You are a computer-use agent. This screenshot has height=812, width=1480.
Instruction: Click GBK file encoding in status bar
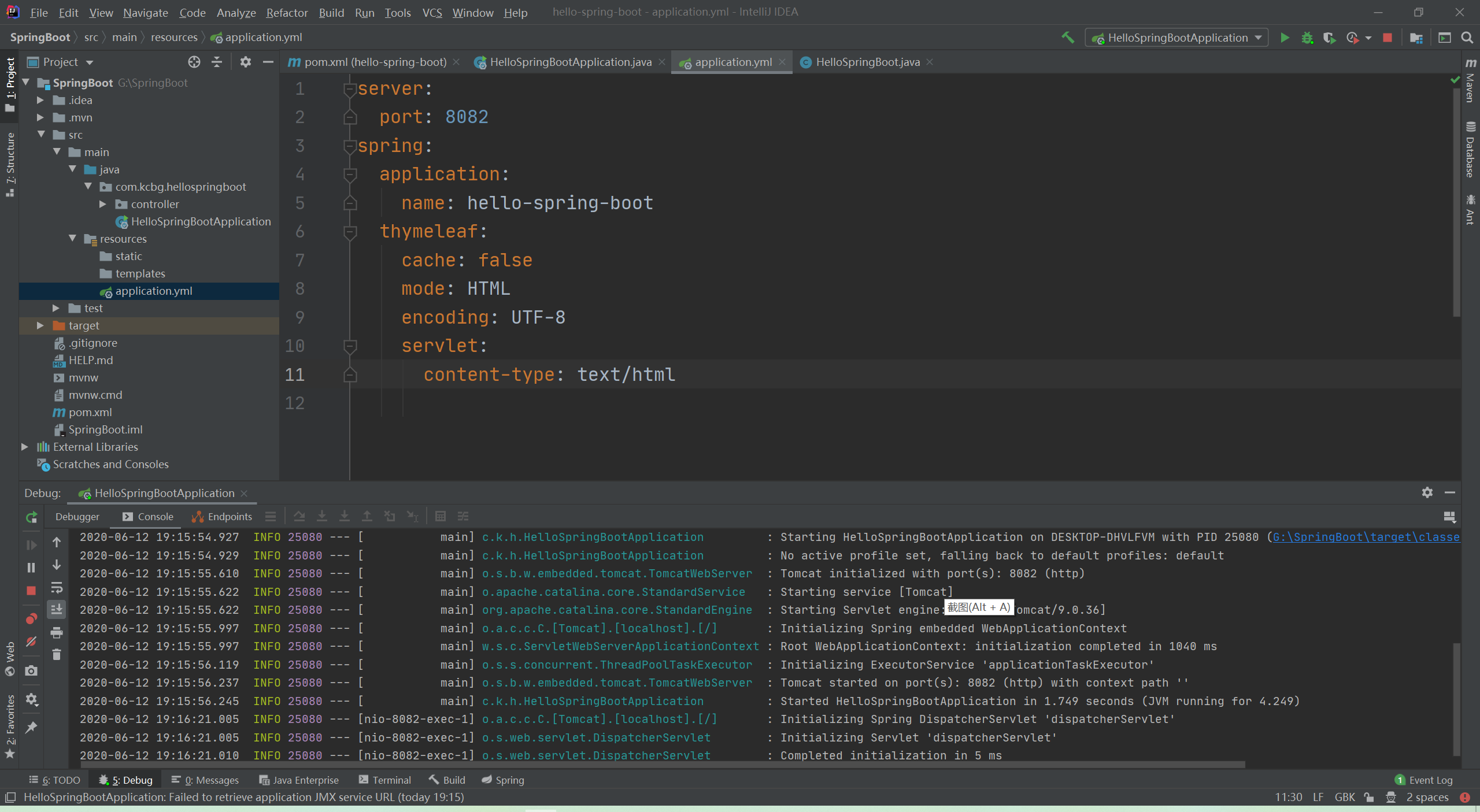click(x=1345, y=798)
